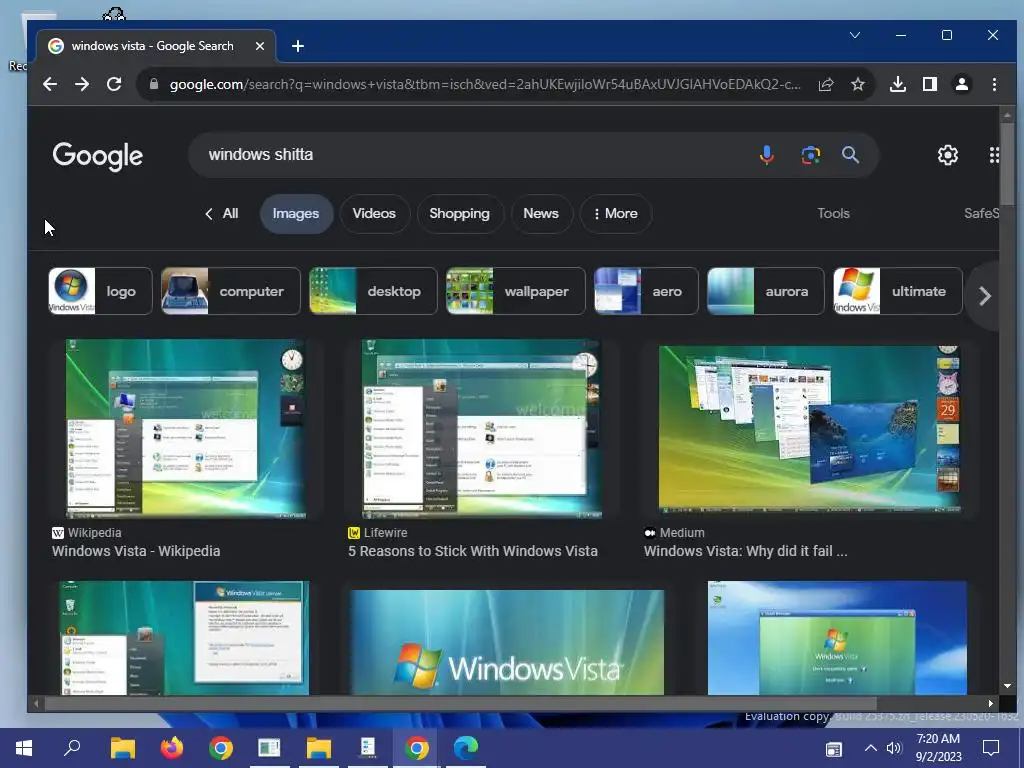This screenshot has height=768, width=1024.
Task: Filter images by logo chip
Action: pyautogui.click(x=100, y=291)
